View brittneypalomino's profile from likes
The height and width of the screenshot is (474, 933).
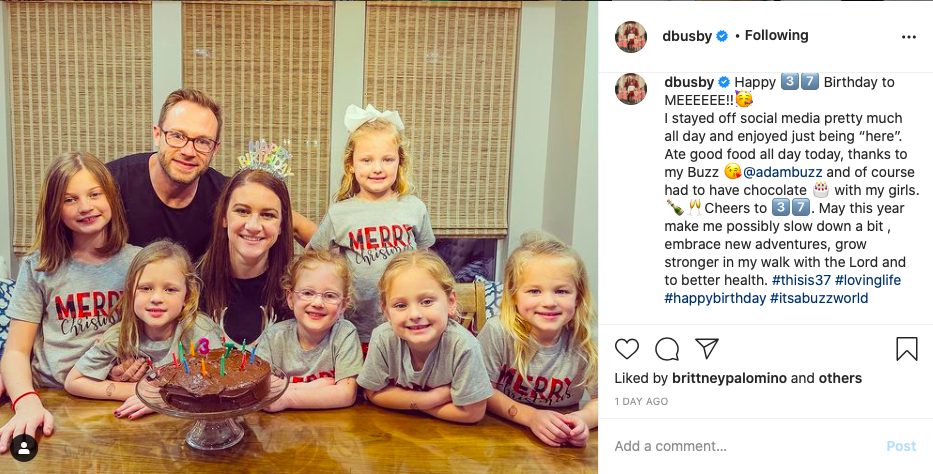(730, 378)
